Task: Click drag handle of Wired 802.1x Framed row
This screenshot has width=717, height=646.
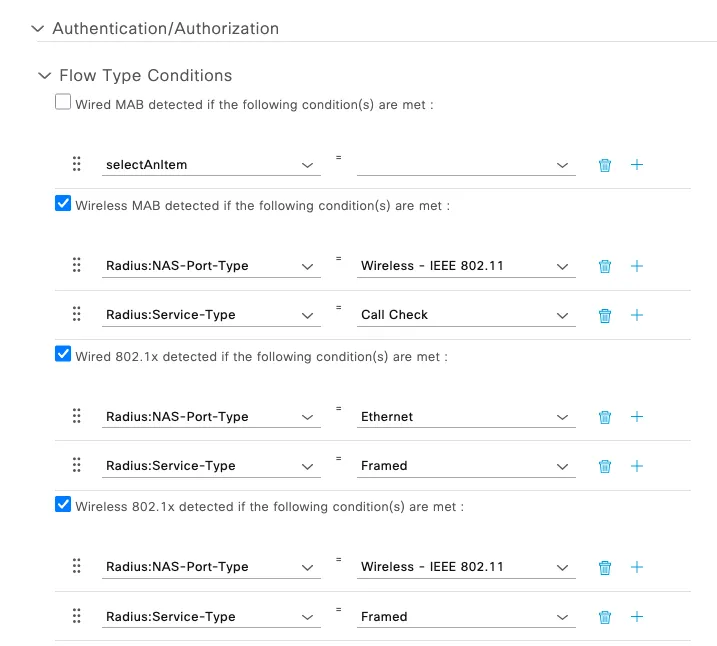Action: pyautogui.click(x=76, y=464)
